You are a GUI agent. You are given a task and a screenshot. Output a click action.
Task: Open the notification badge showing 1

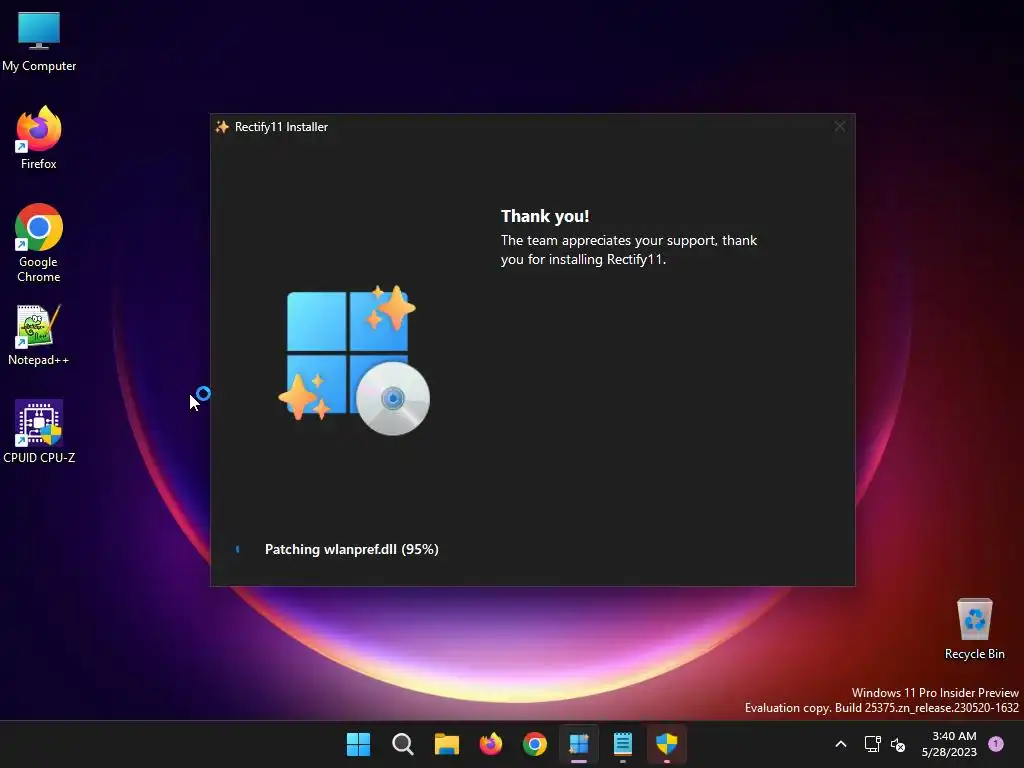point(996,744)
